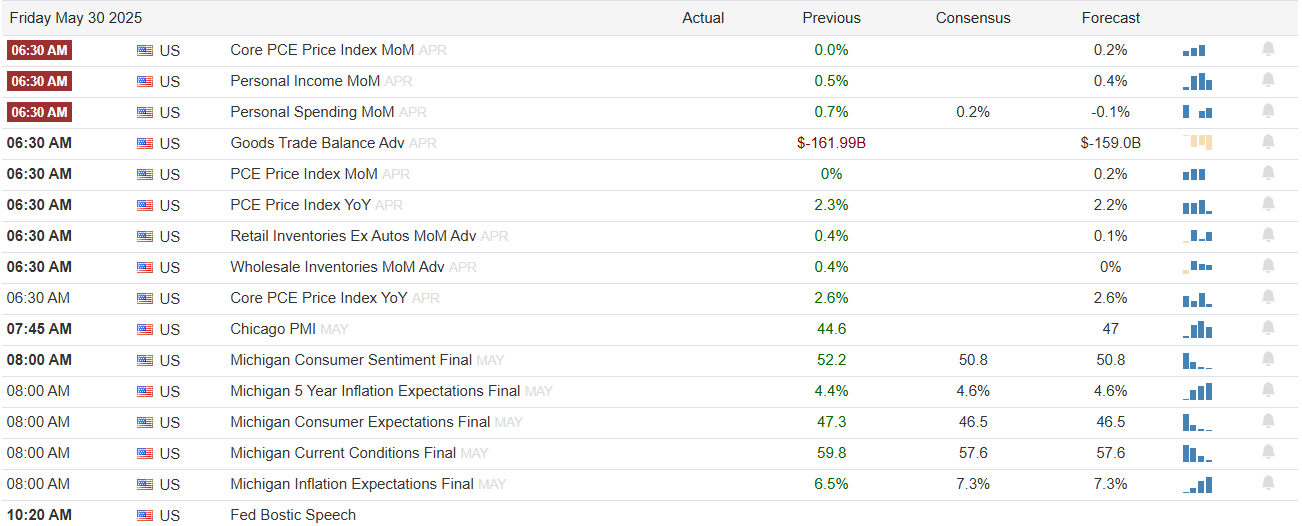Click the Consensus column header
1302x526 pixels.
pyautogui.click(x=973, y=18)
